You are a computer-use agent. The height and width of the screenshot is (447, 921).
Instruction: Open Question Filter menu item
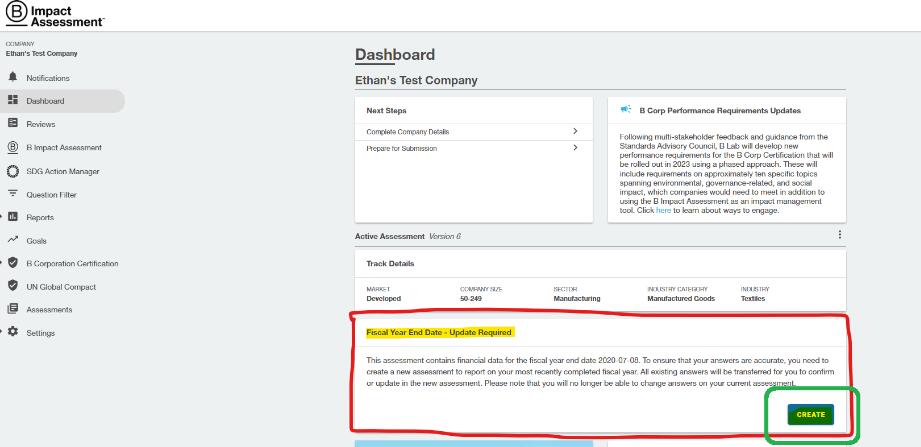tap(51, 194)
